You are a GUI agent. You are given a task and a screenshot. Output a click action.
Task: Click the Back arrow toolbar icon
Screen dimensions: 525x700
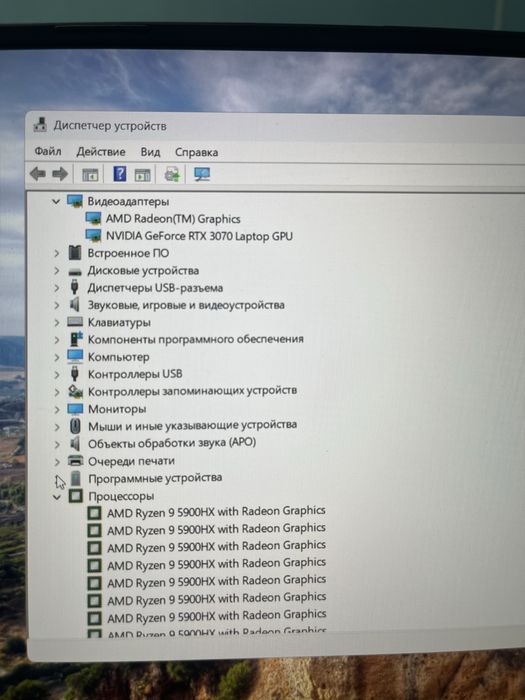(x=38, y=174)
